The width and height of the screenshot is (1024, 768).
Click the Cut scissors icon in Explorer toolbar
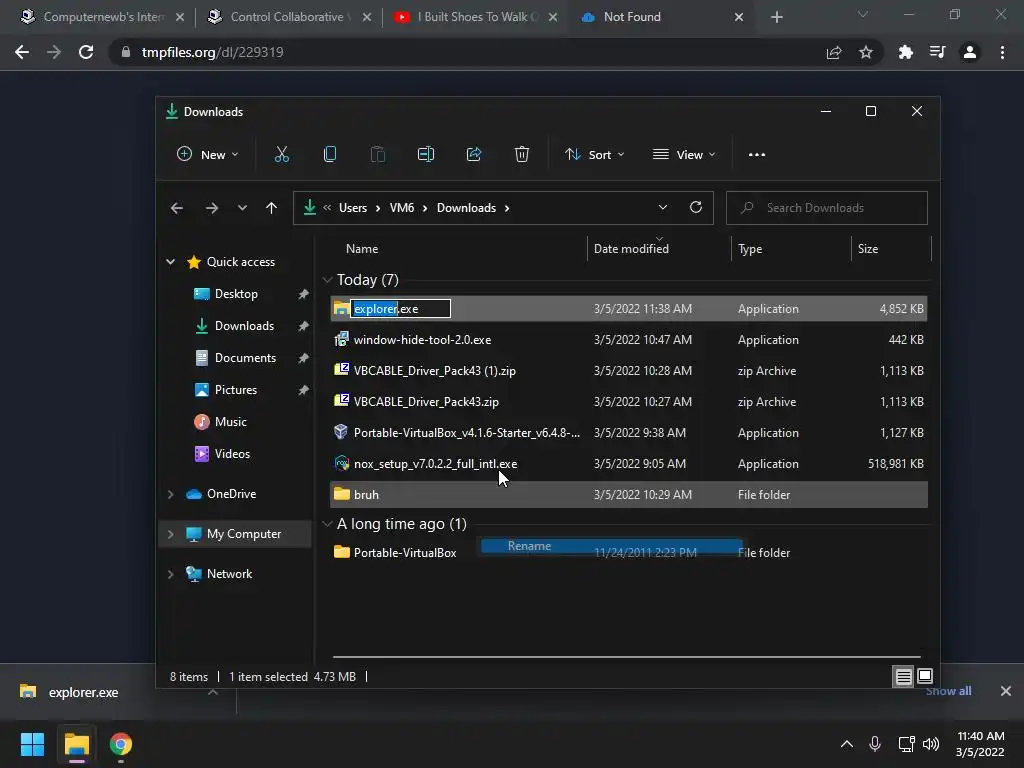pos(281,155)
